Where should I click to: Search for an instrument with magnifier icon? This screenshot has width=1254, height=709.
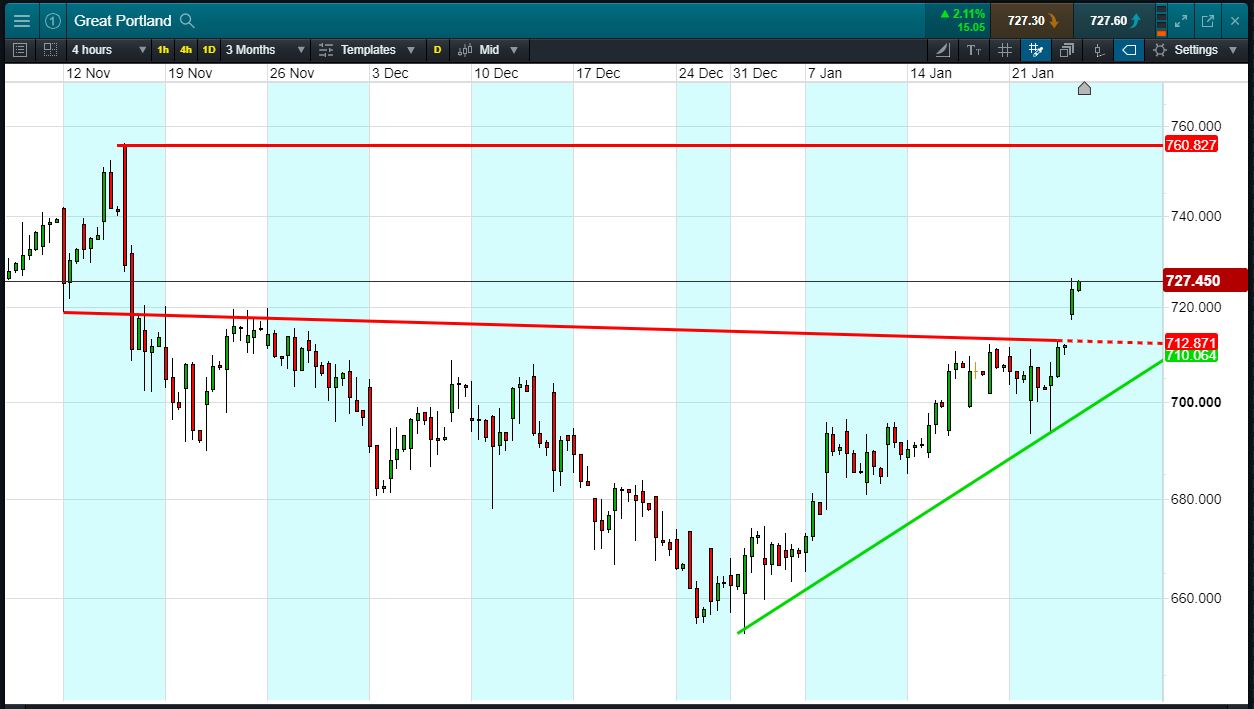188,20
